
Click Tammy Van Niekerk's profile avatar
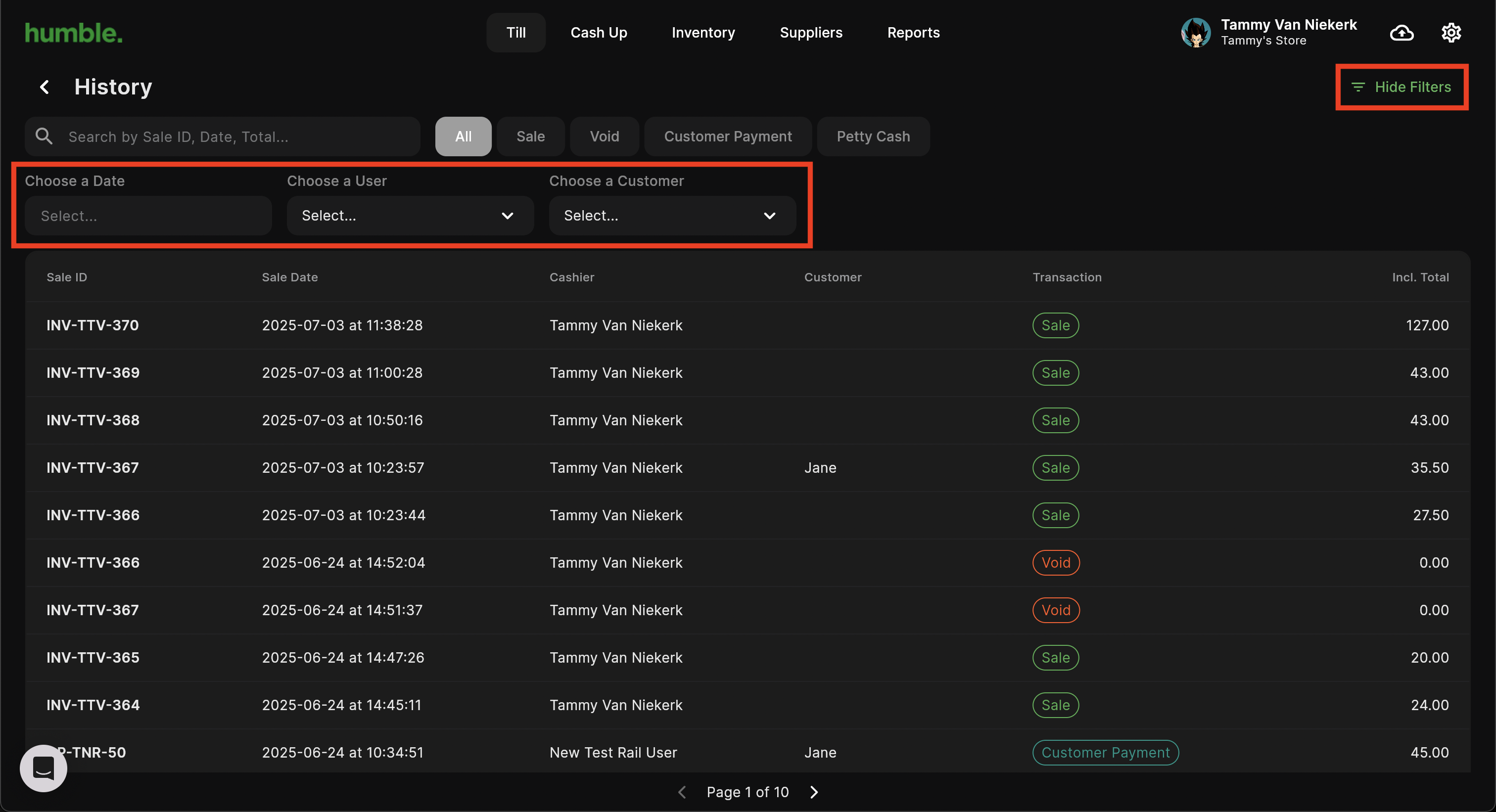[1196, 33]
